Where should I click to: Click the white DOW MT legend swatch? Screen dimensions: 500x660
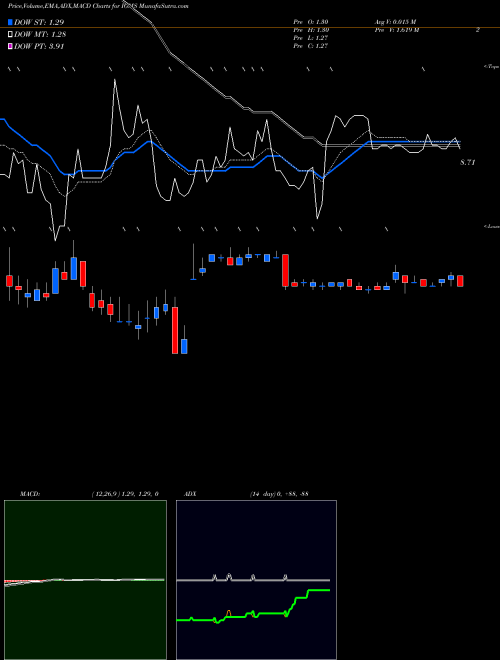(x=11, y=34)
